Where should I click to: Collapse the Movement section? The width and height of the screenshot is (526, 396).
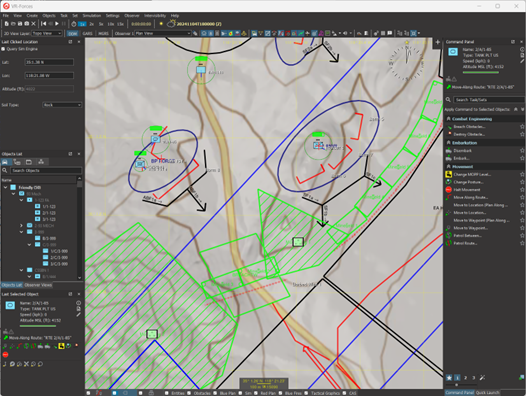449,166
